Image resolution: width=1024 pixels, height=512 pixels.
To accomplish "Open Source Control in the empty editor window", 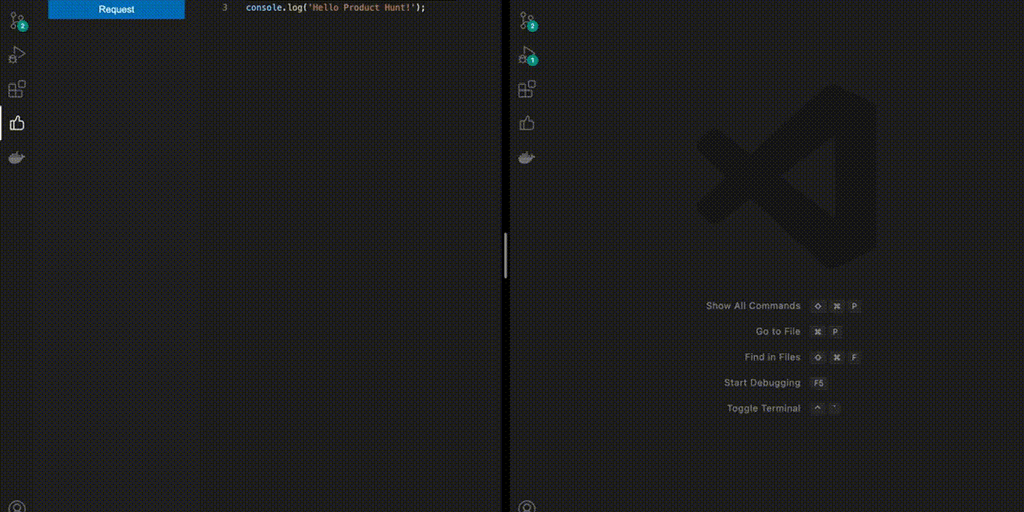I will tap(527, 21).
